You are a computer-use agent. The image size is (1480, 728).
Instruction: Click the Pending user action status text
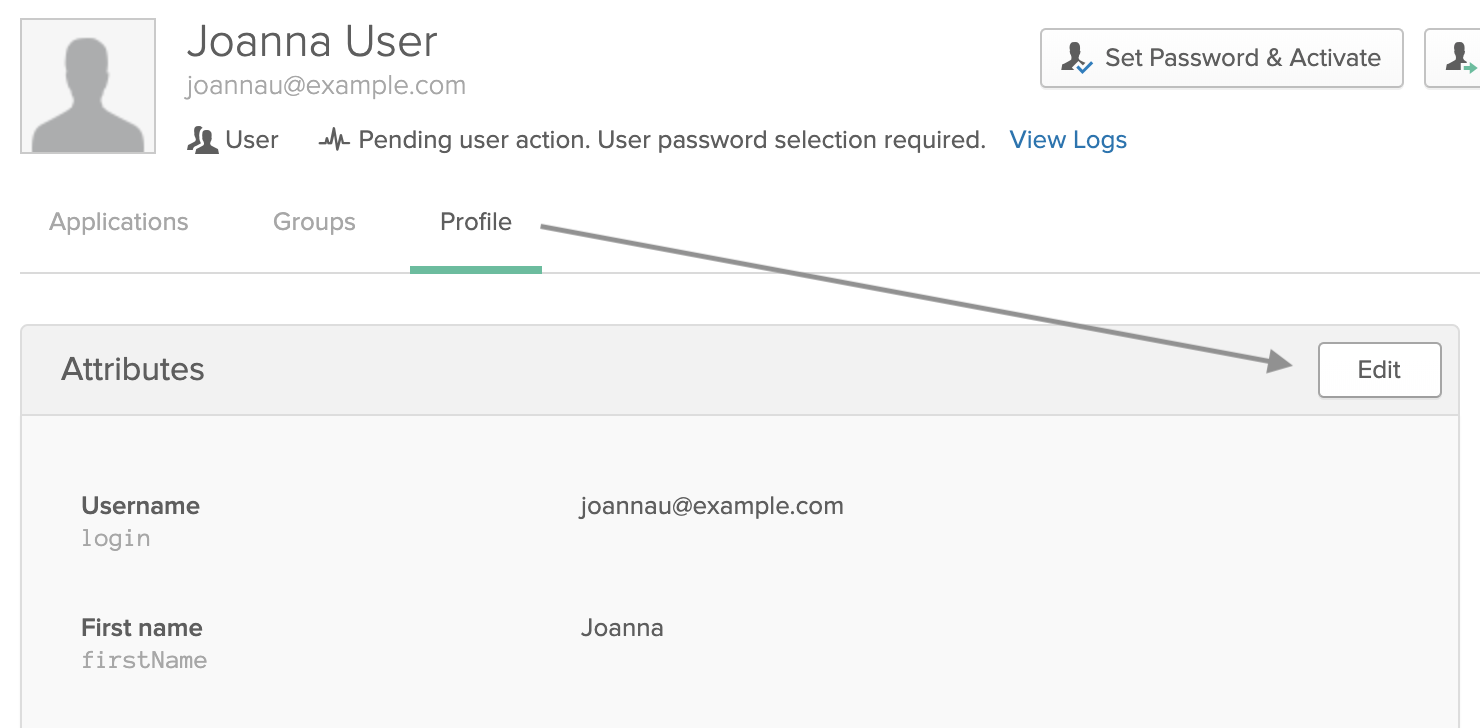[672, 140]
